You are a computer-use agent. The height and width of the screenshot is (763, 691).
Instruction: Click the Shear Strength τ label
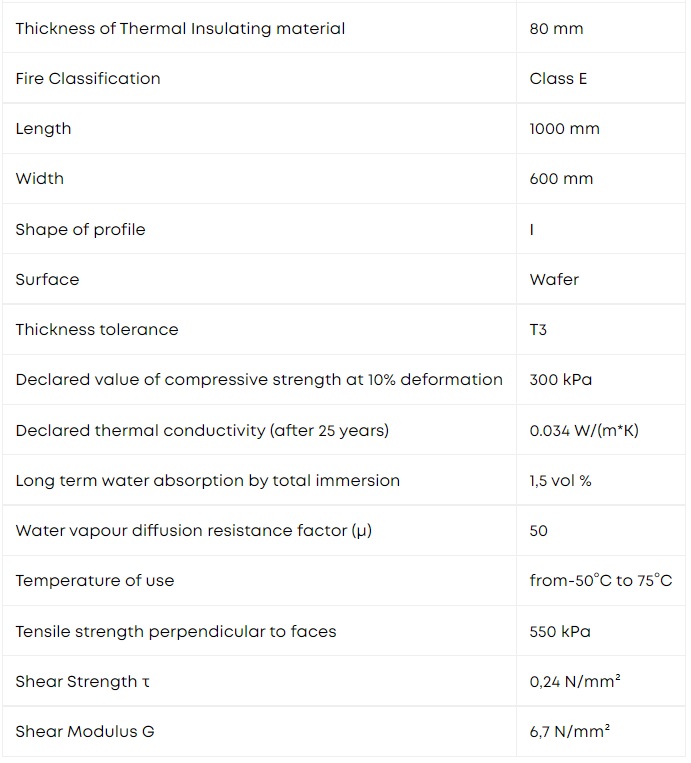[83, 682]
